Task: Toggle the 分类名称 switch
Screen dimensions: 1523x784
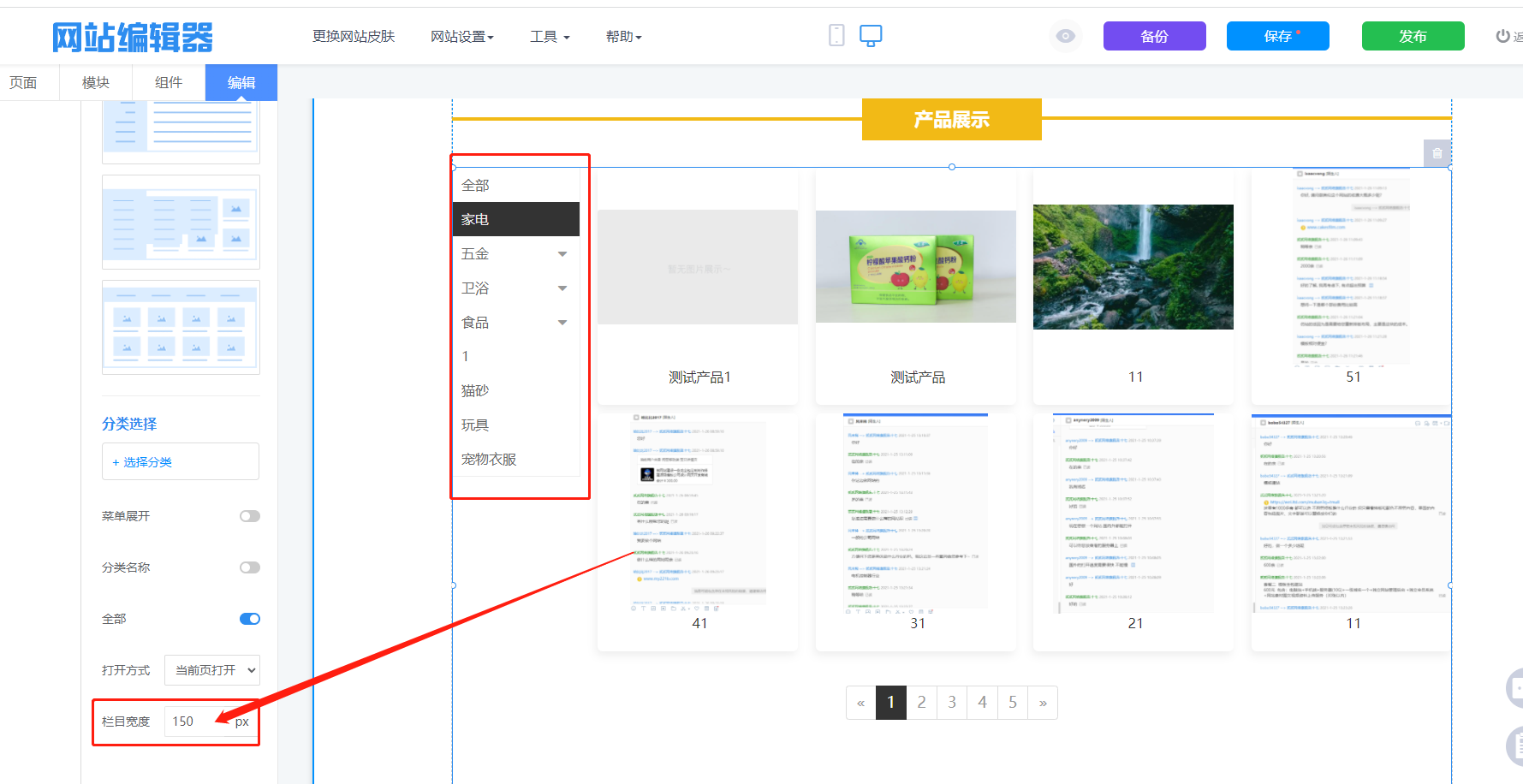Action: tap(250, 567)
